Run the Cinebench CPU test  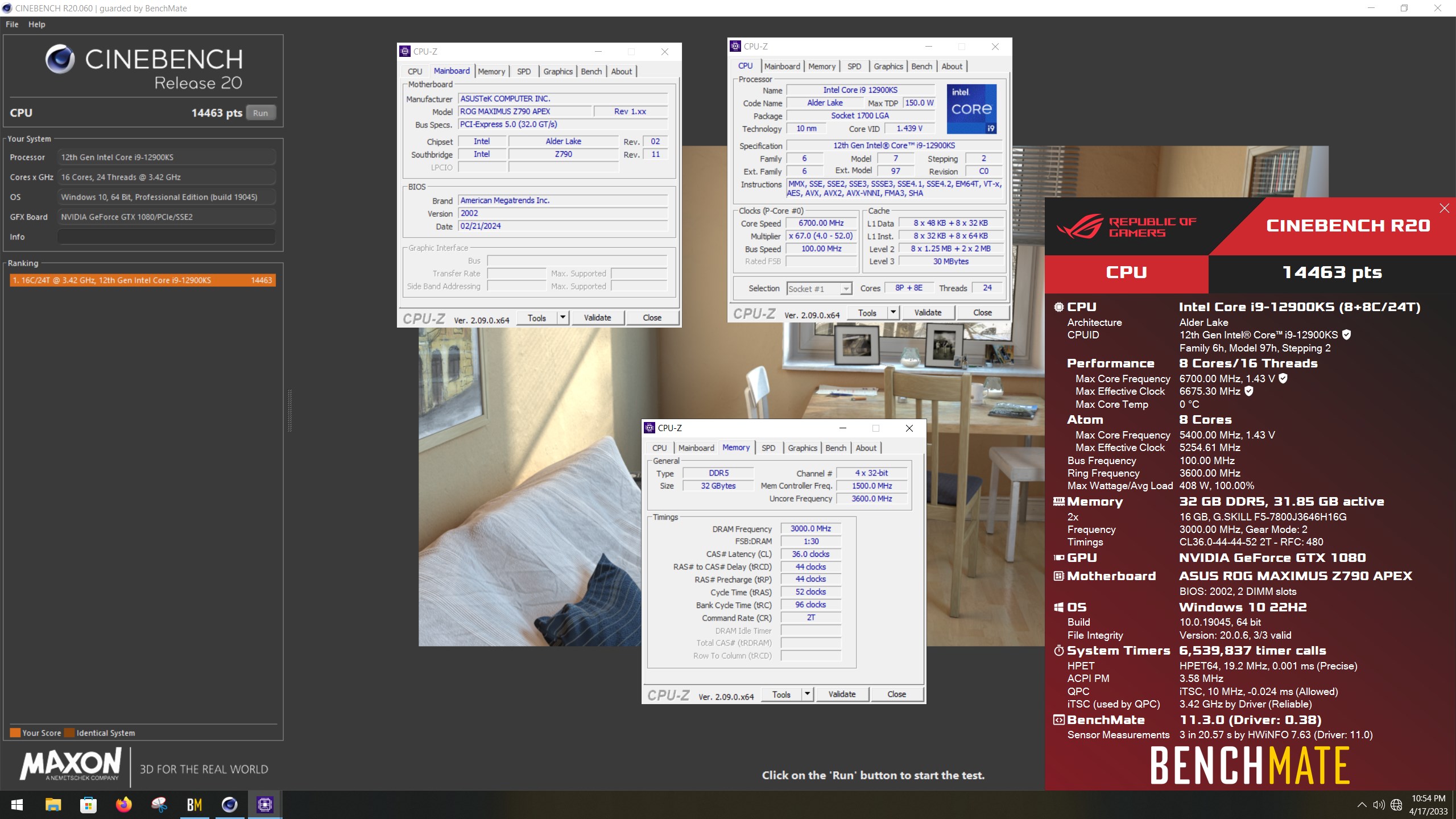tap(260, 113)
